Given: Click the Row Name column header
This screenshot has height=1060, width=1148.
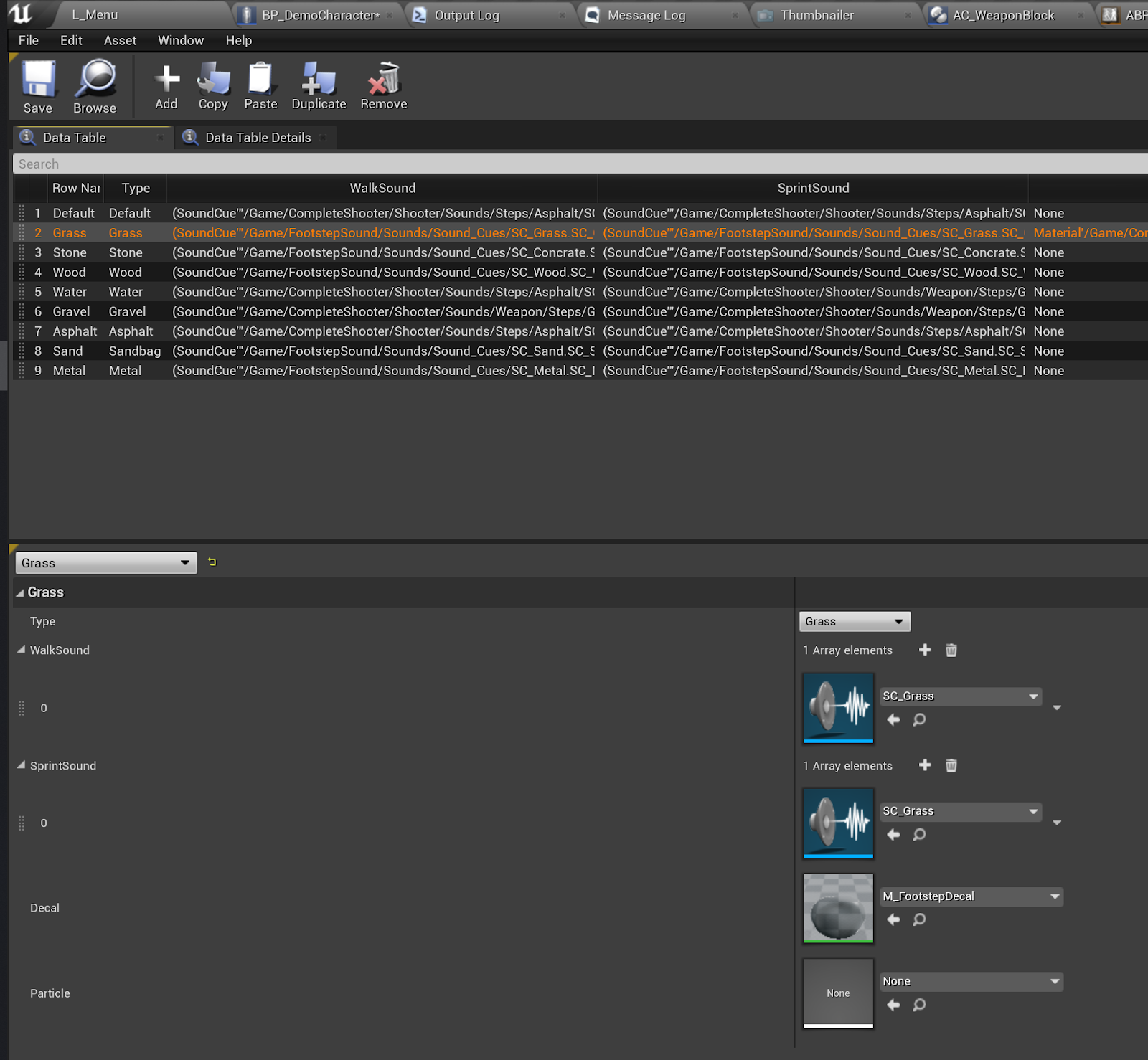Looking at the screenshot, I should pos(76,188).
